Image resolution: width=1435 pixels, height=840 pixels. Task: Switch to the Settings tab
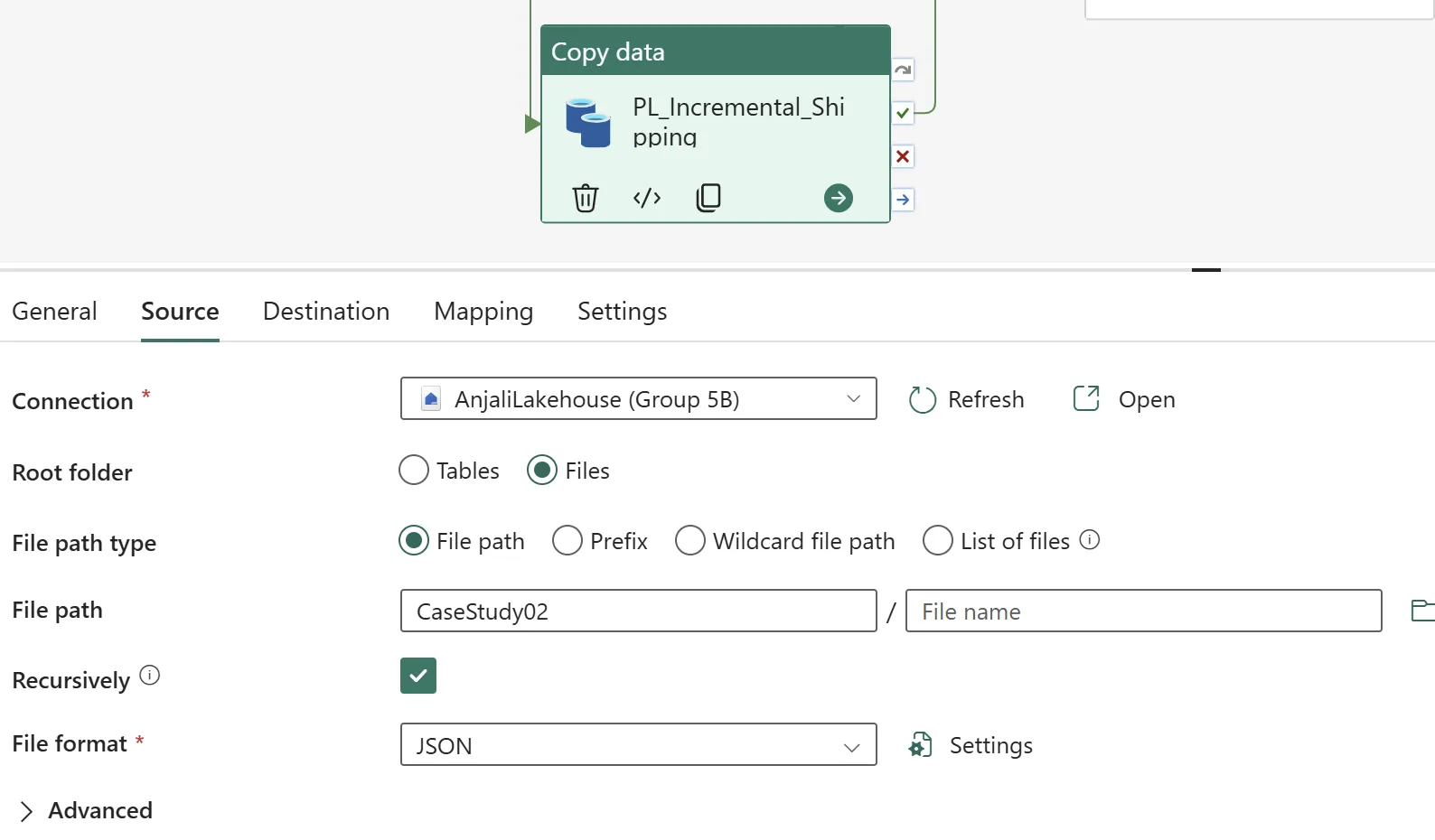(x=623, y=311)
